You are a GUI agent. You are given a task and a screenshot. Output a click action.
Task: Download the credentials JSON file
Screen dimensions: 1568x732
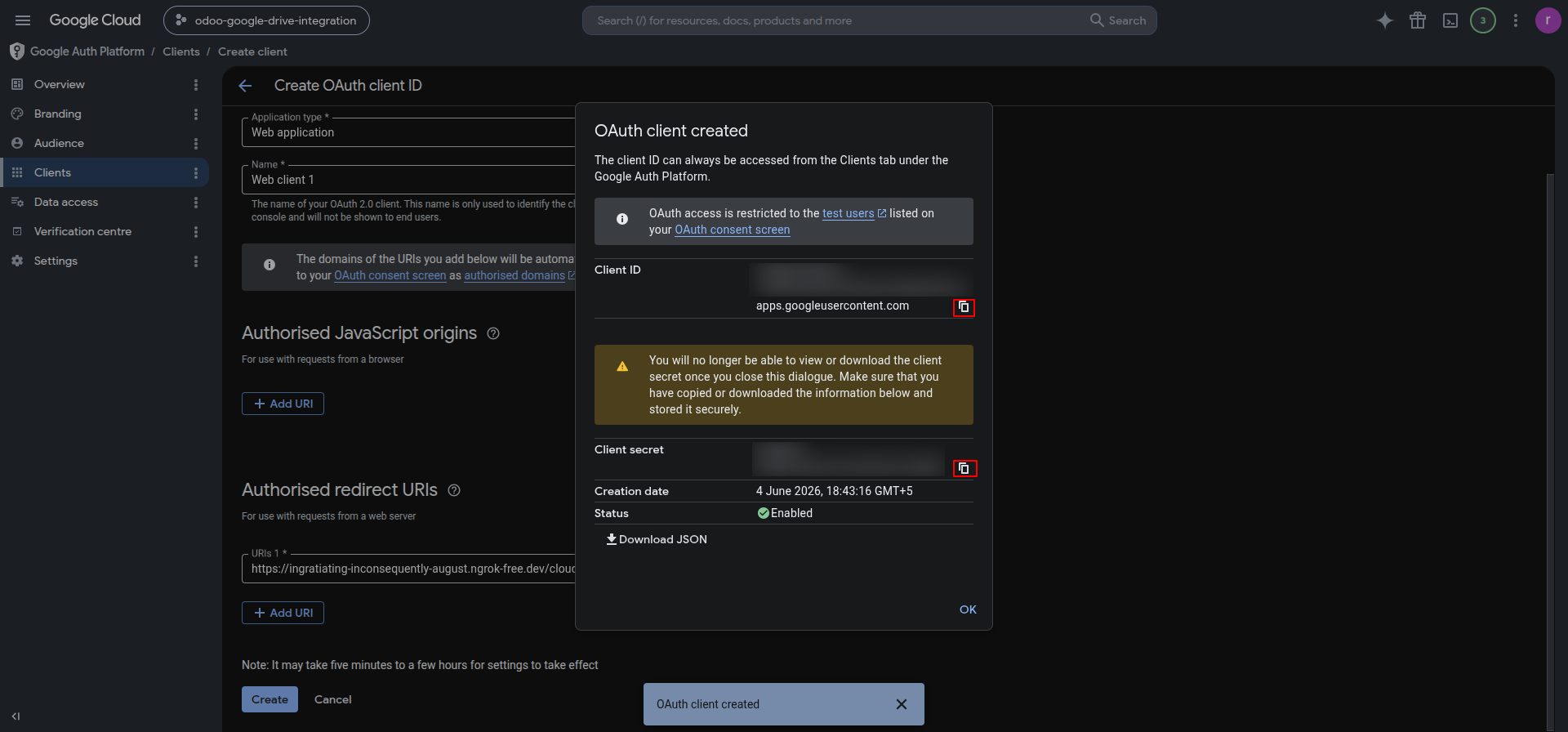pos(657,539)
